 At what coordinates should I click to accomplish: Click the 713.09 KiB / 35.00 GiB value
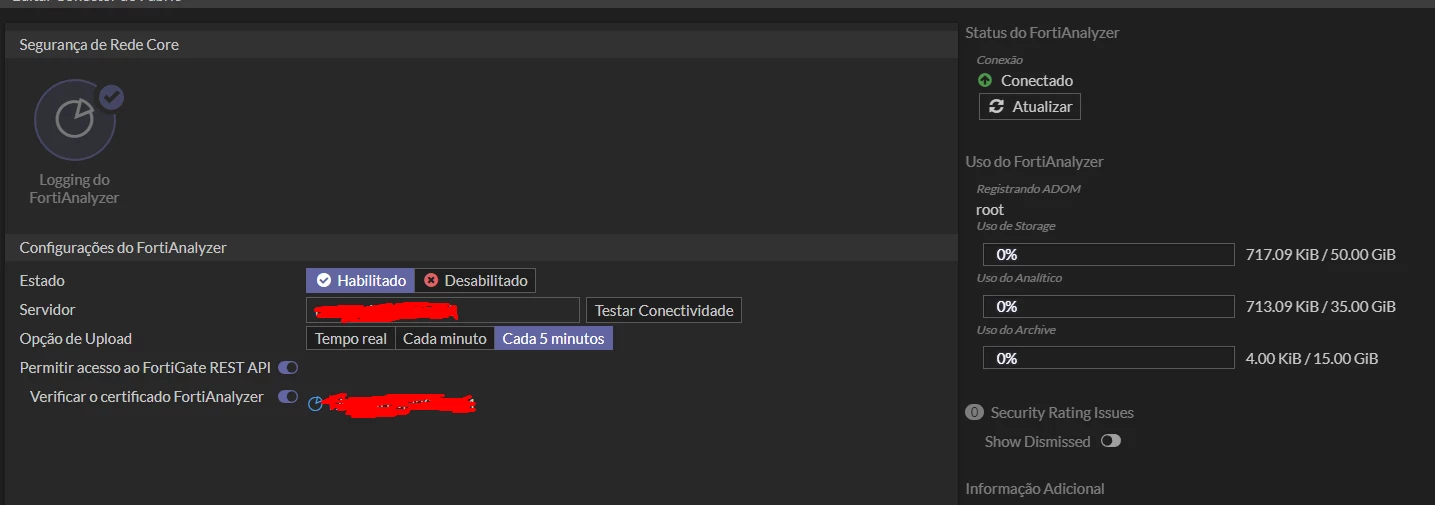[1320, 307]
